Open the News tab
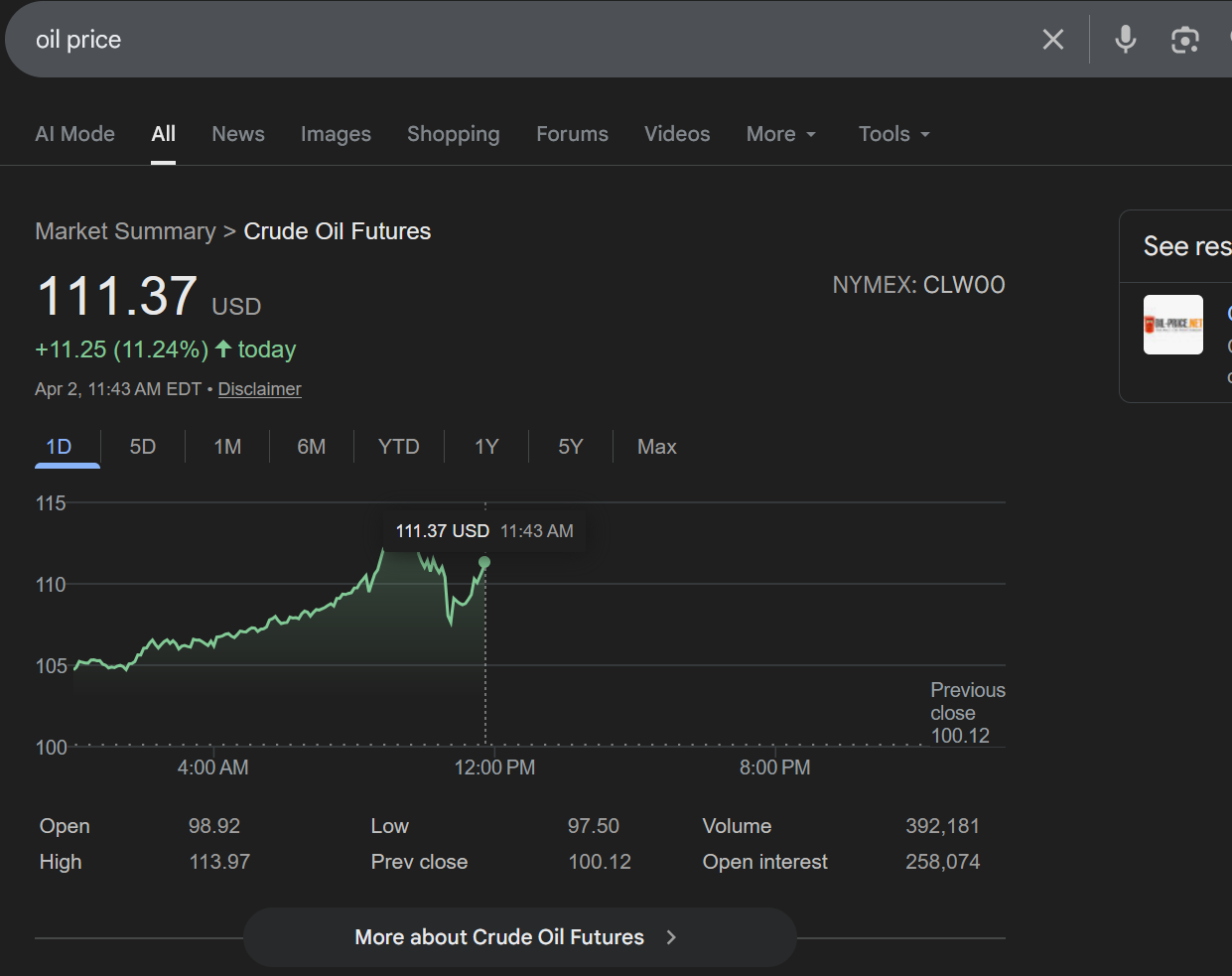 pos(238,134)
